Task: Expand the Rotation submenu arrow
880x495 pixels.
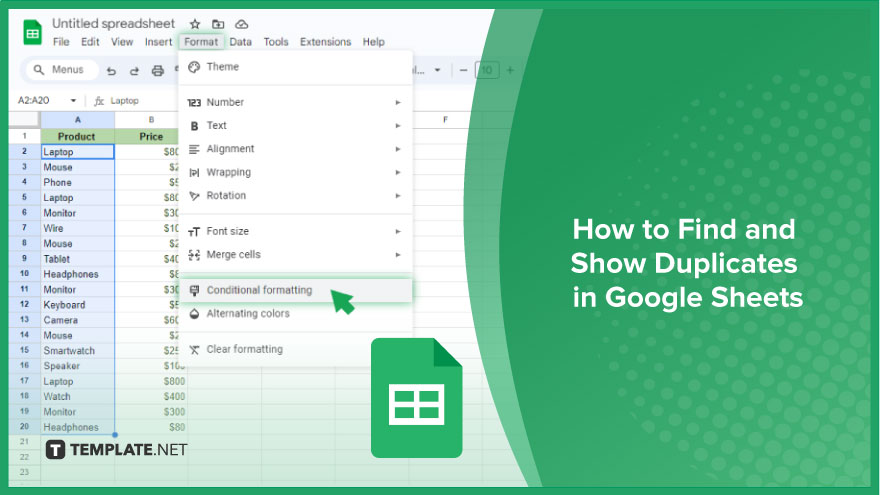Action: [397, 196]
